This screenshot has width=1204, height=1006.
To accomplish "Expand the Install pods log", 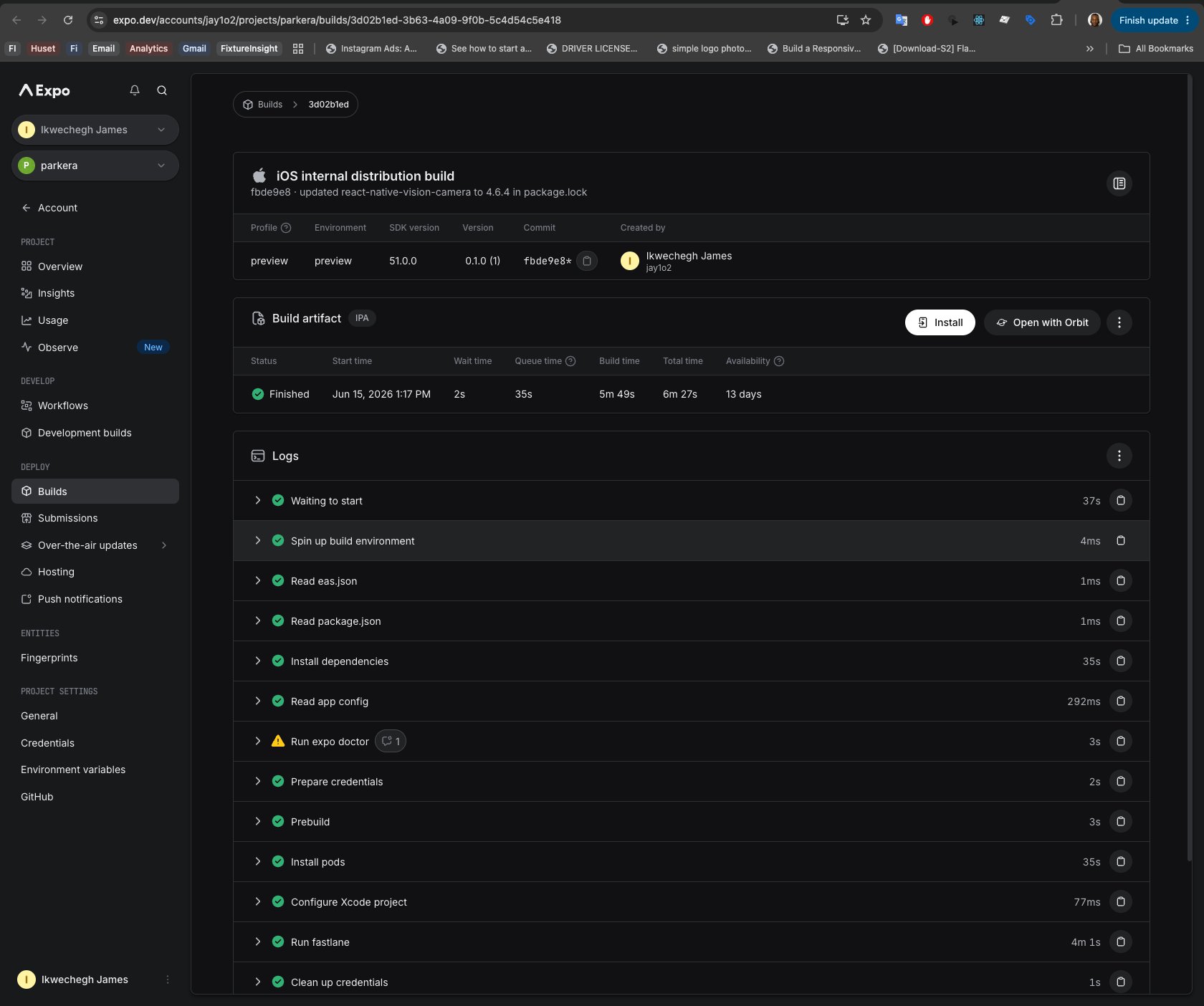I will [x=258, y=862].
